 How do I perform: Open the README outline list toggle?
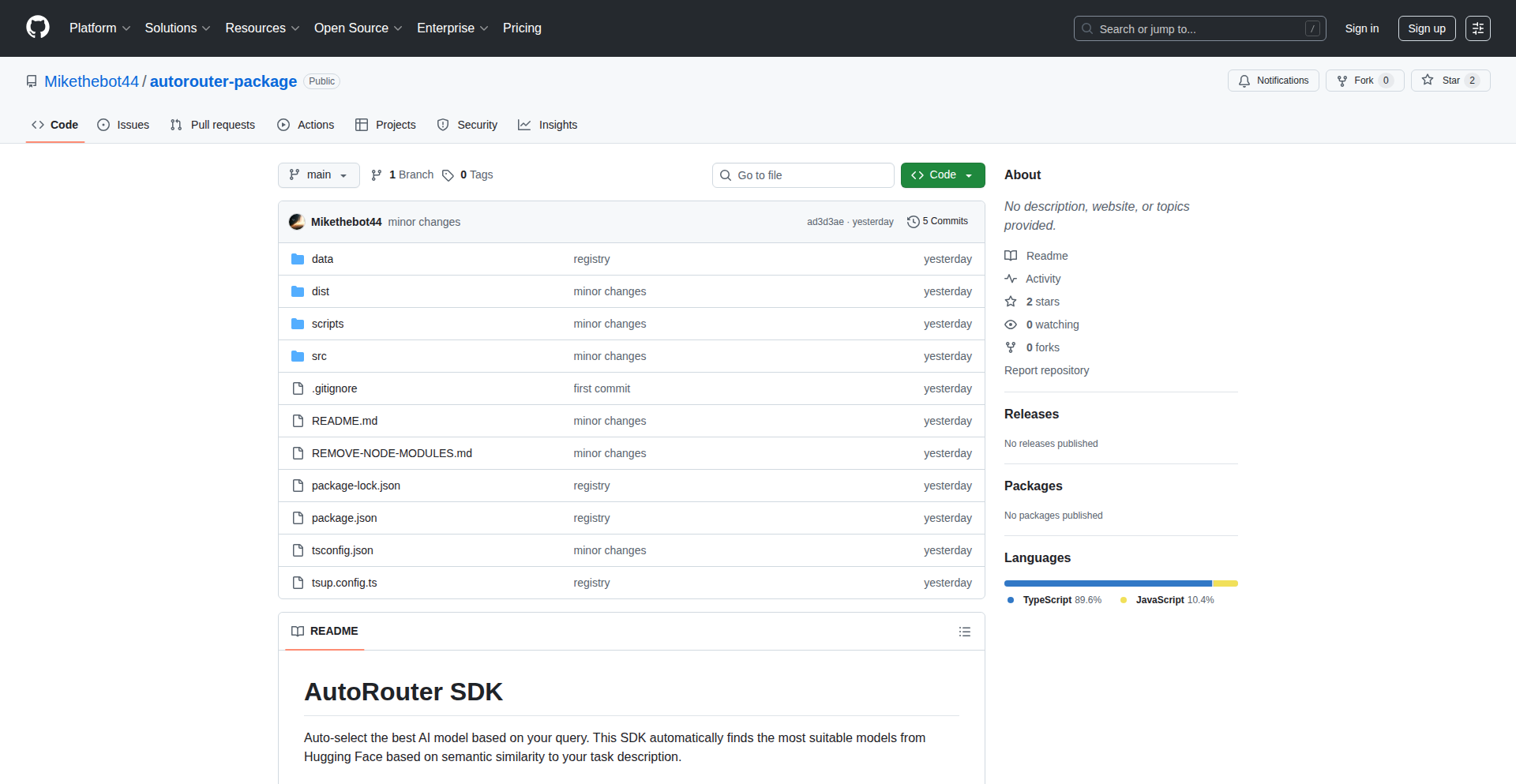click(x=965, y=632)
